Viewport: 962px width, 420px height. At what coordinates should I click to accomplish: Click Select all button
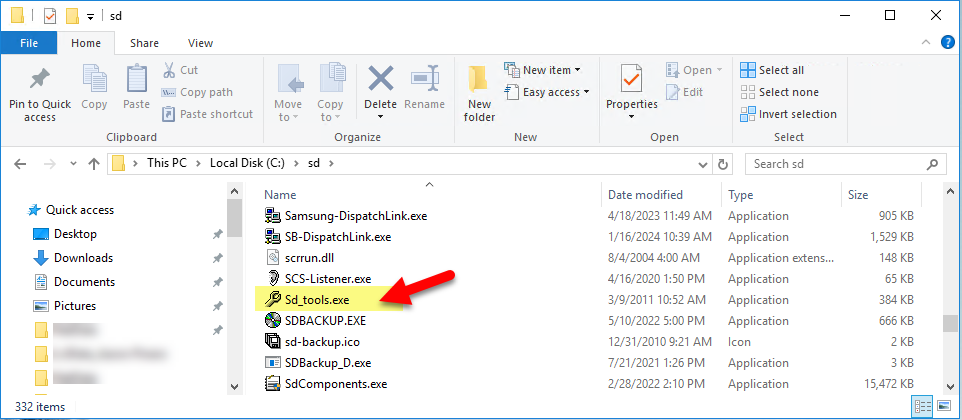[x=771, y=70]
